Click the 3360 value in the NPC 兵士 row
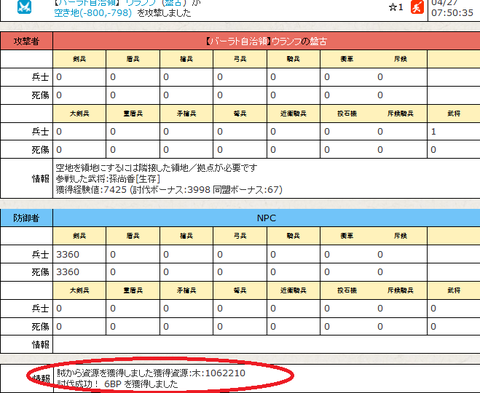The image size is (480, 393). click(68, 255)
